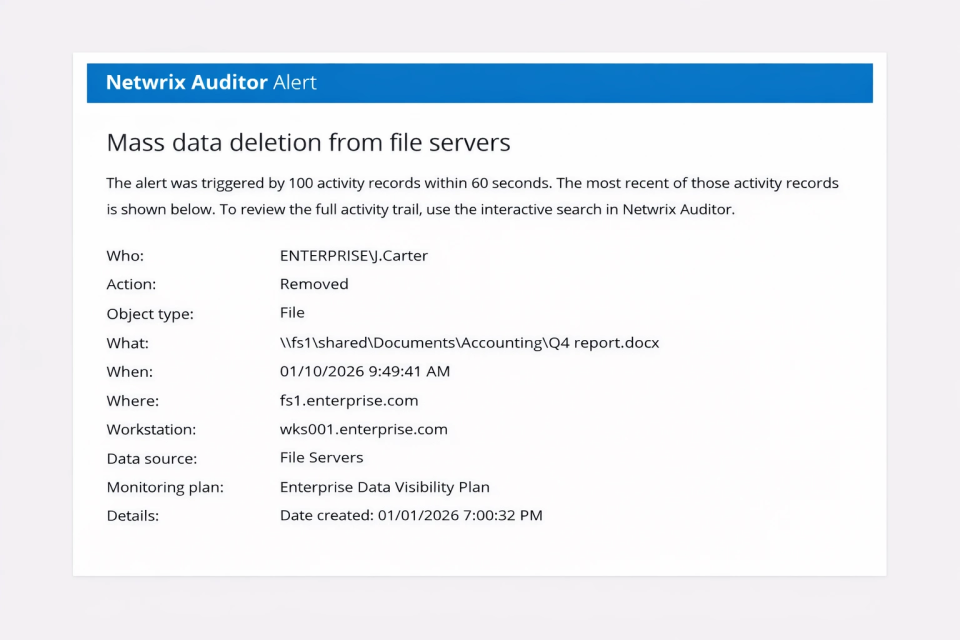Click the Details value 'Date created: 01/01/2026 7:00:32 PM'
The image size is (960, 640).
(411, 515)
